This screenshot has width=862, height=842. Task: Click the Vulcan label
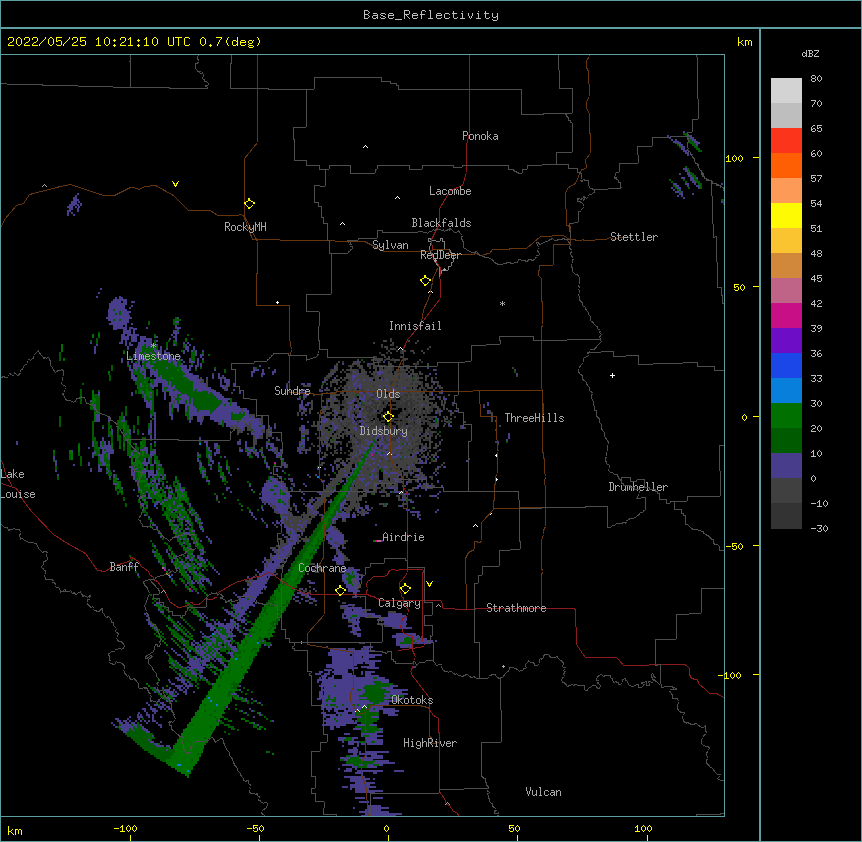(x=543, y=792)
